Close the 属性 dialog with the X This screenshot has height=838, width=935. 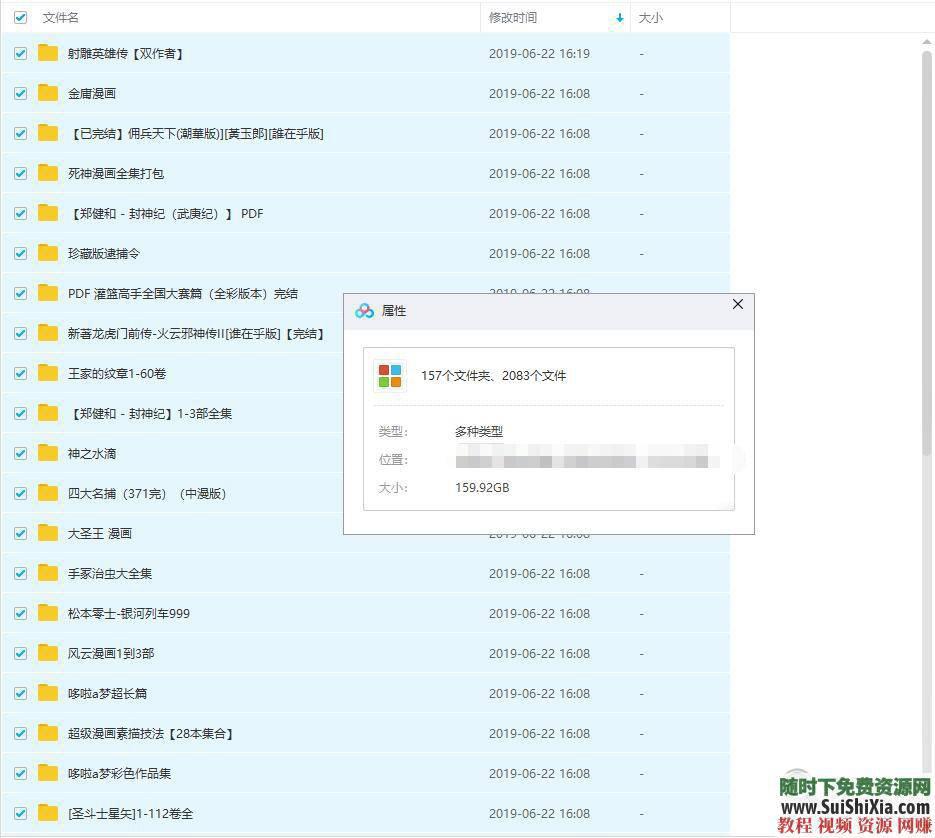(x=738, y=304)
